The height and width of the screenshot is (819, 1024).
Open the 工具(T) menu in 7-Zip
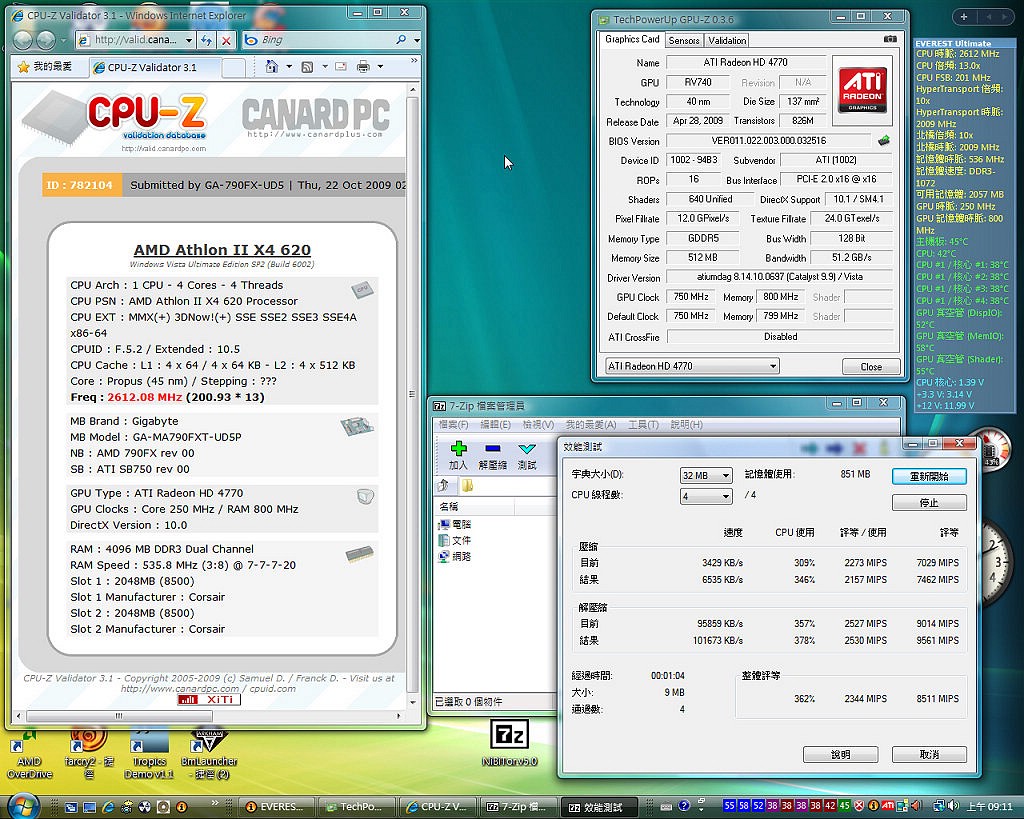(643, 425)
